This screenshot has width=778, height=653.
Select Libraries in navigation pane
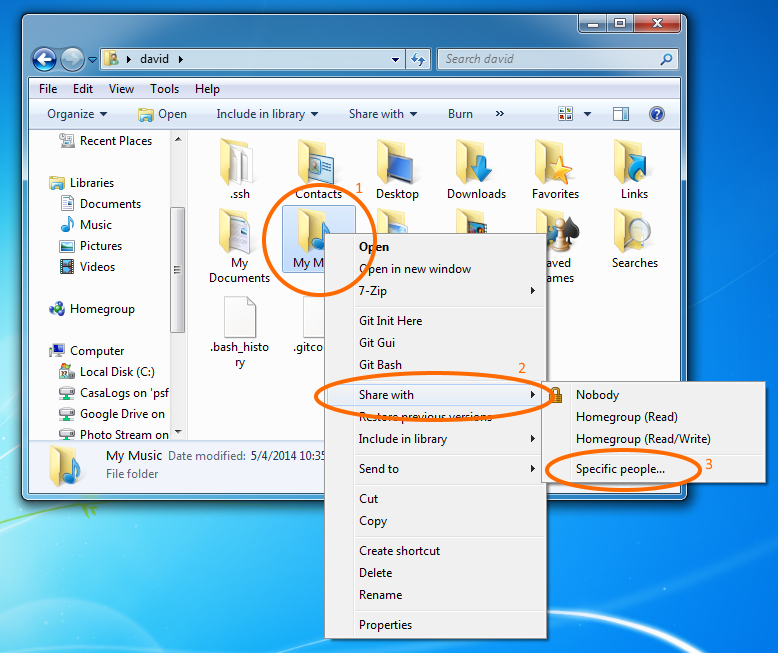[x=82, y=183]
